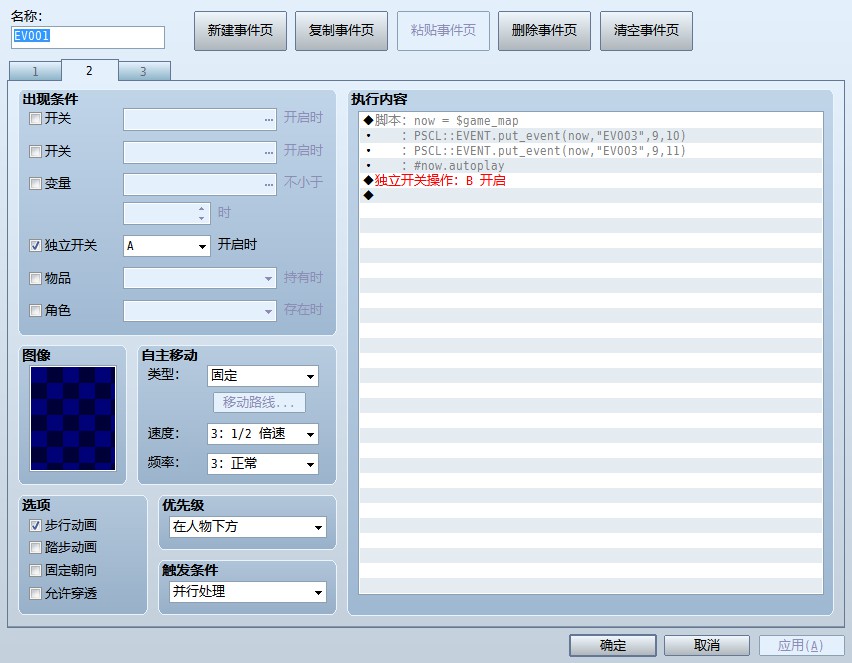Viewport: 852px width, 663px height.
Task: Select the put_event line ending 9,10
Action: 591,136
